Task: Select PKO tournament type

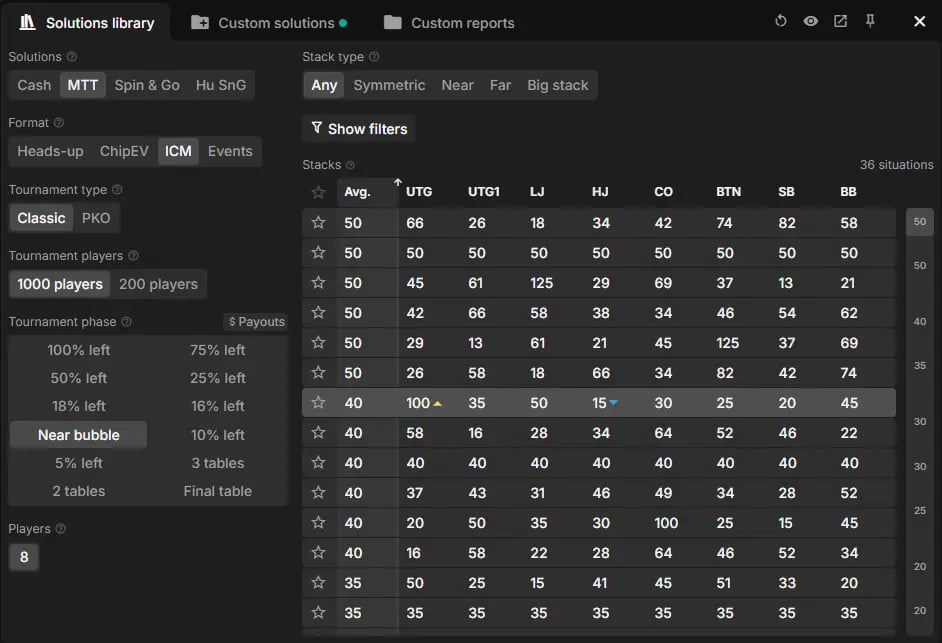Action: coord(96,218)
